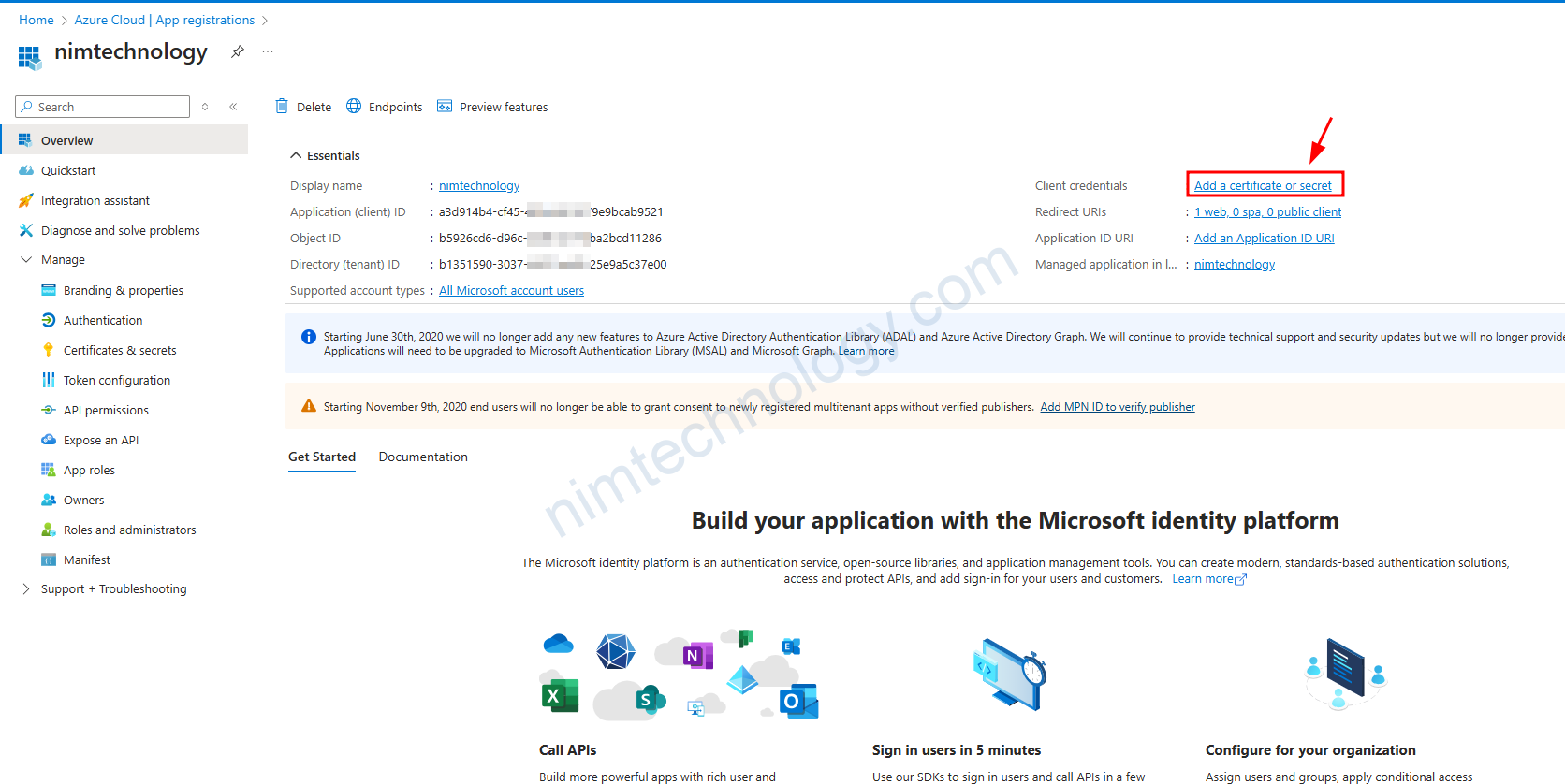Switch to the Documentation tab

click(423, 457)
